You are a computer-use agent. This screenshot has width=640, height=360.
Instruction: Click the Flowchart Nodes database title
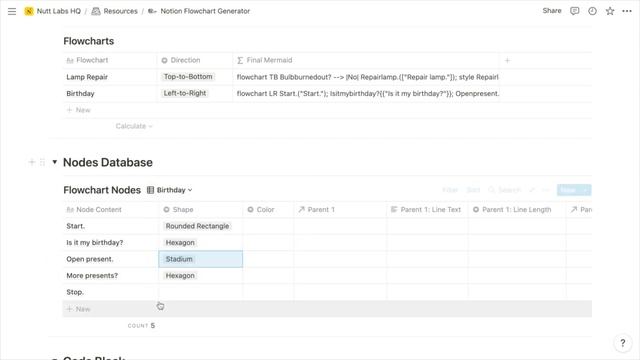click(x=102, y=190)
